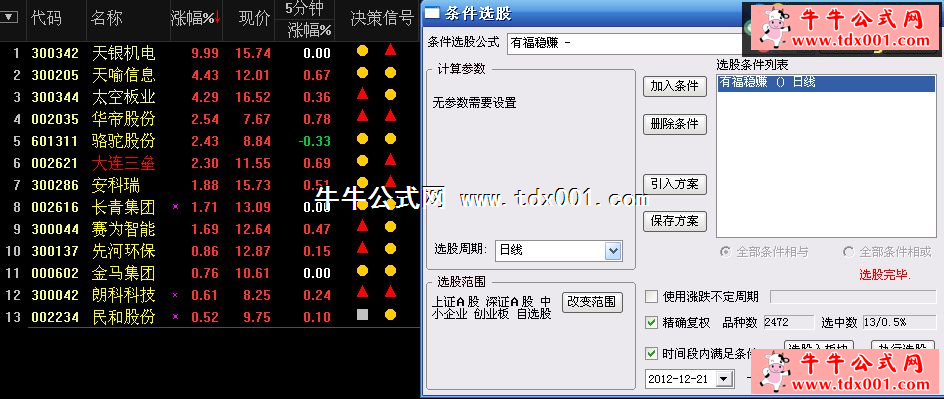Enable 使用涨跌不定周期 checkbox

(x=651, y=297)
